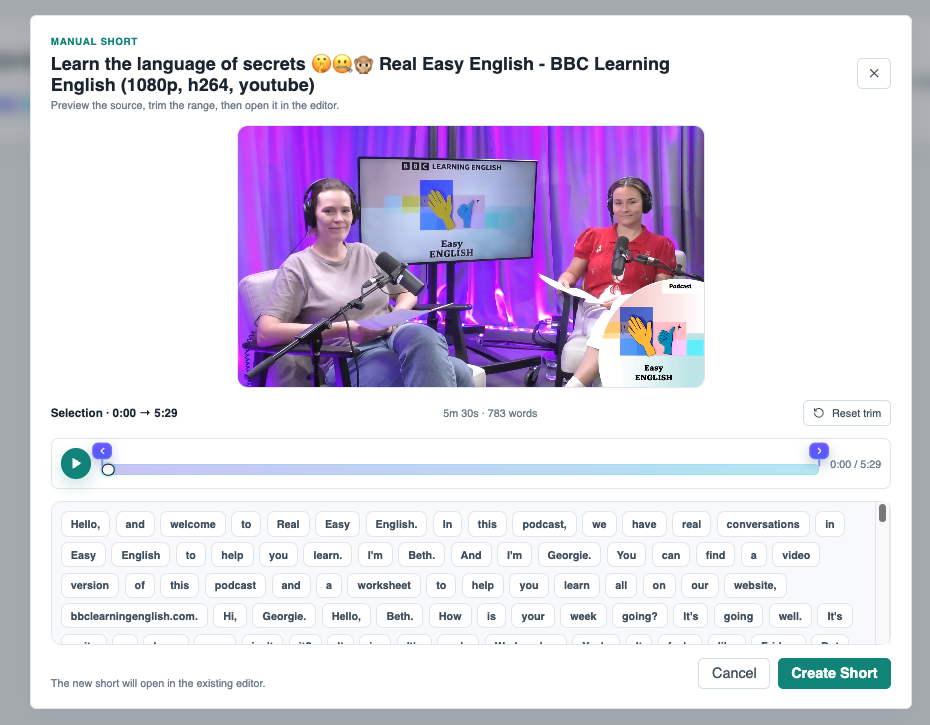Screen dimensions: 930x725
Task: Select the transcript word "video"
Action: [x=795, y=555]
